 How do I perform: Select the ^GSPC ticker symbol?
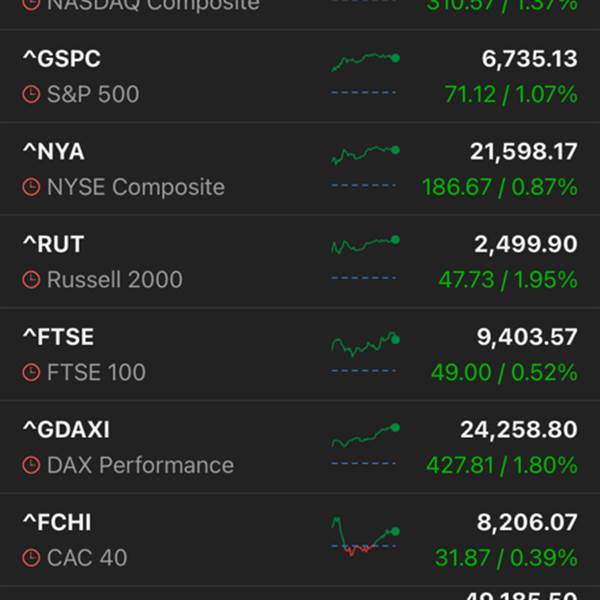click(x=62, y=59)
